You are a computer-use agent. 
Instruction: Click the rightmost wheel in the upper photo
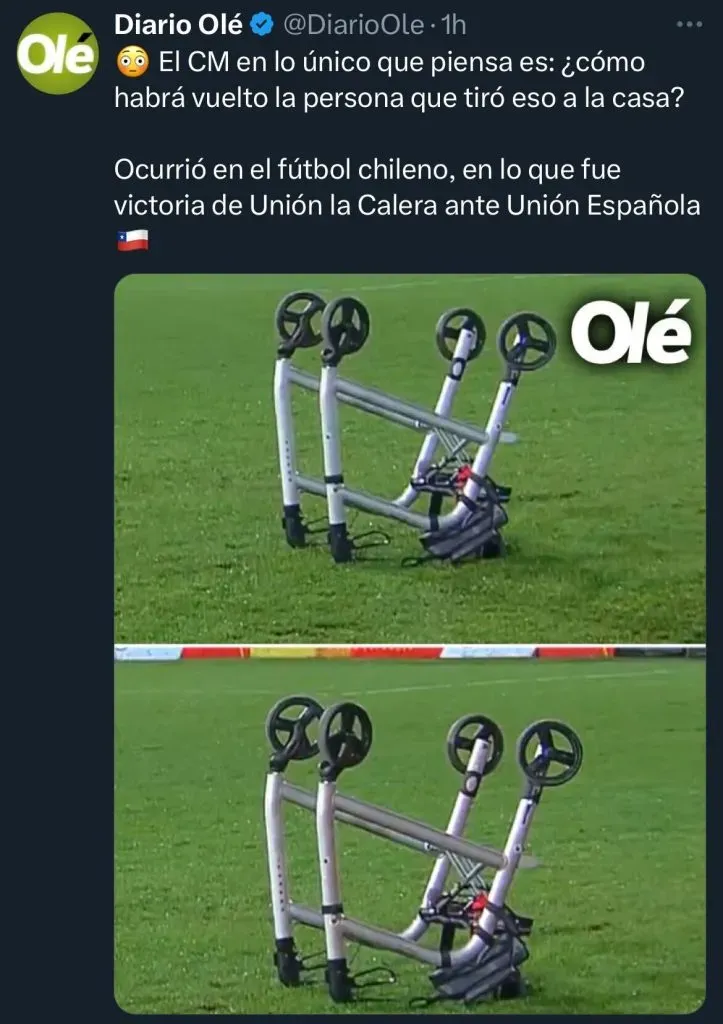[526, 342]
